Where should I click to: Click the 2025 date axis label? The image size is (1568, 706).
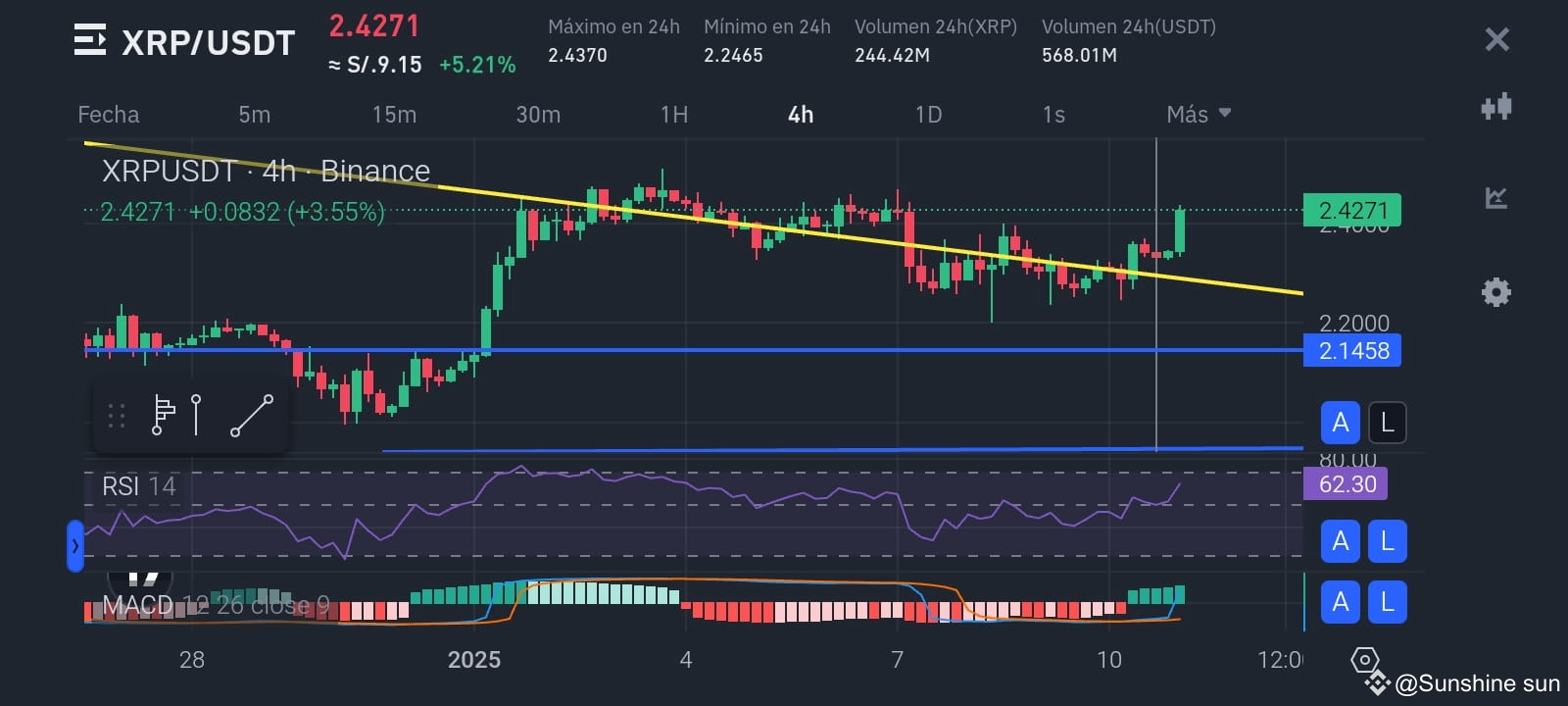pyautogui.click(x=474, y=659)
